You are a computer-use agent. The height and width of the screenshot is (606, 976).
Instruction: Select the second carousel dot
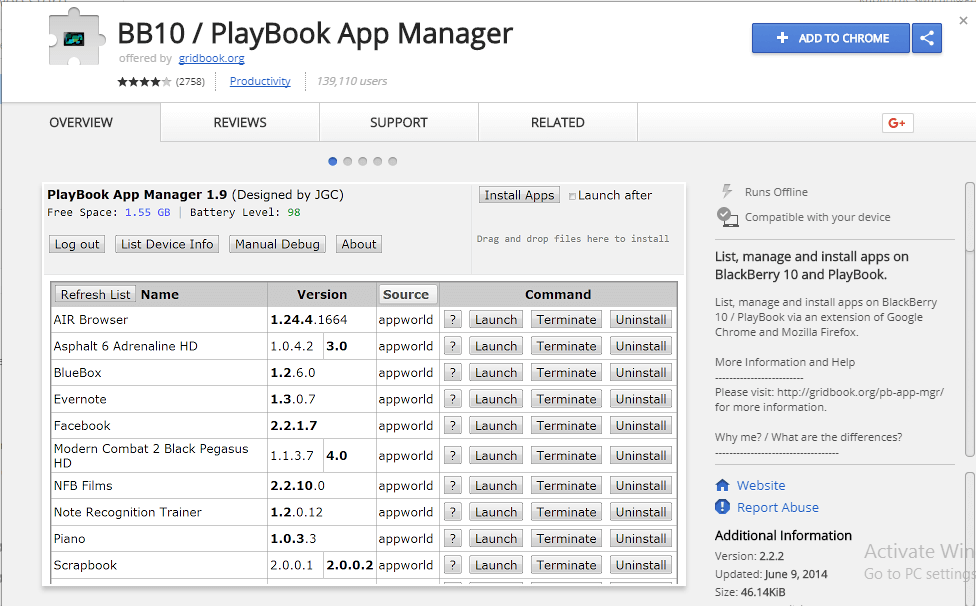(x=347, y=160)
